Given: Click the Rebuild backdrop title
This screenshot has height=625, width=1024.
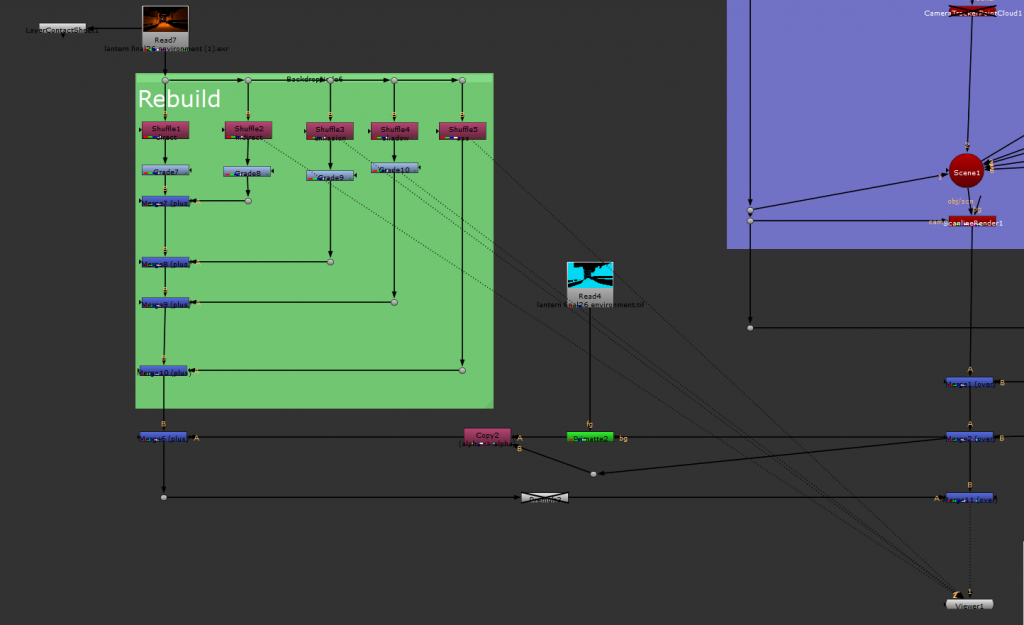Looking at the screenshot, I should pos(179,99).
